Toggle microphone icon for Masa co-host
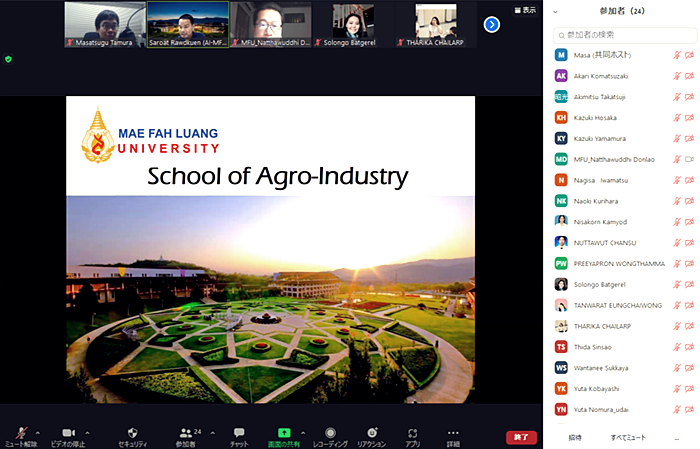The image size is (700, 449). point(677,55)
